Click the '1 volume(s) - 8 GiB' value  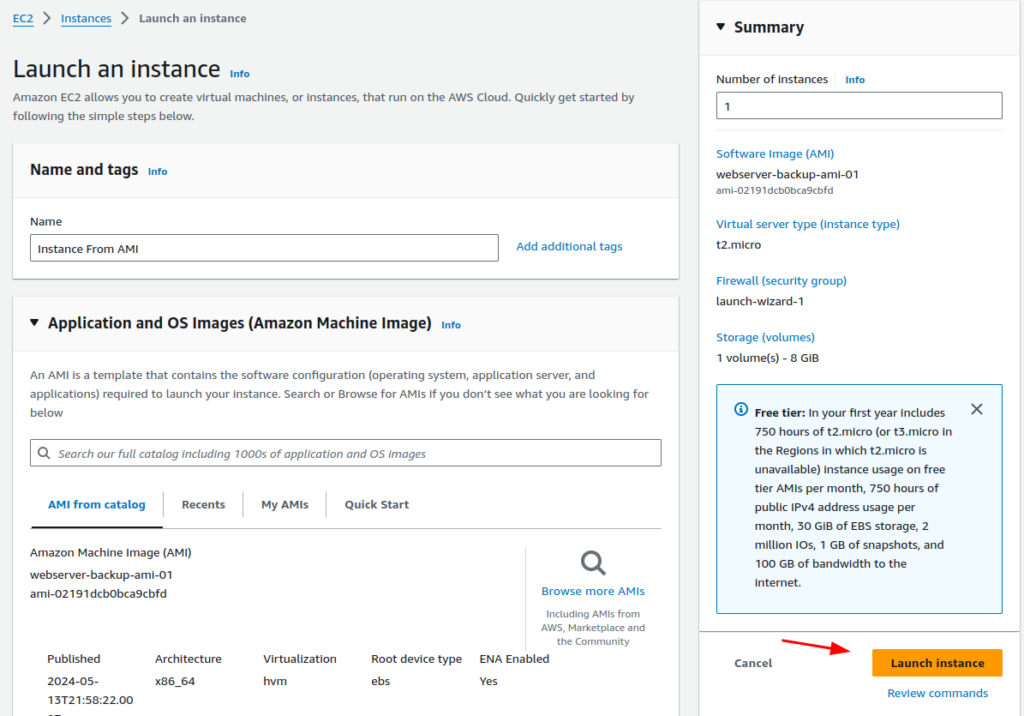(x=767, y=358)
